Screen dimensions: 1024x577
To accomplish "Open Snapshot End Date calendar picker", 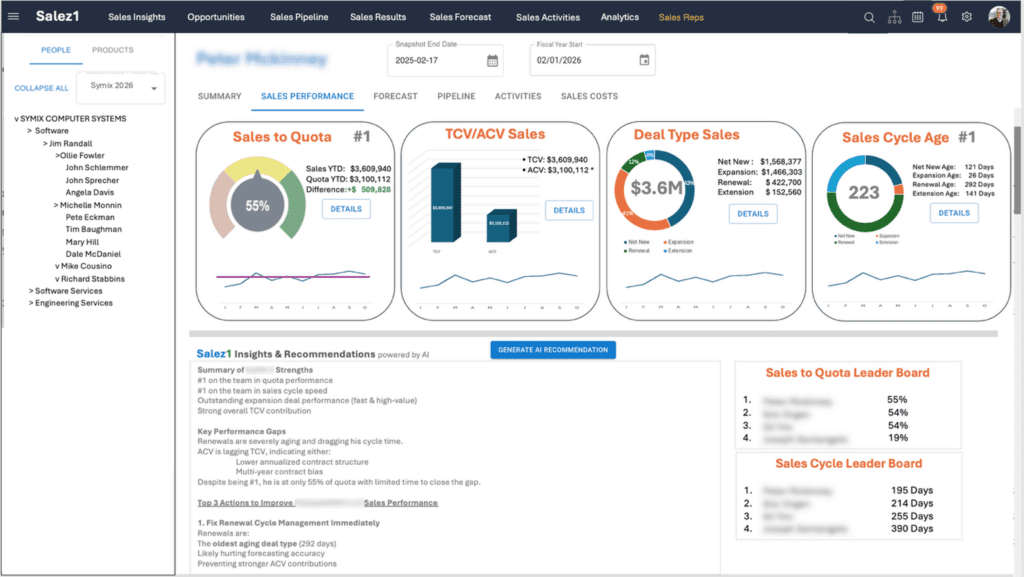I will point(492,61).
